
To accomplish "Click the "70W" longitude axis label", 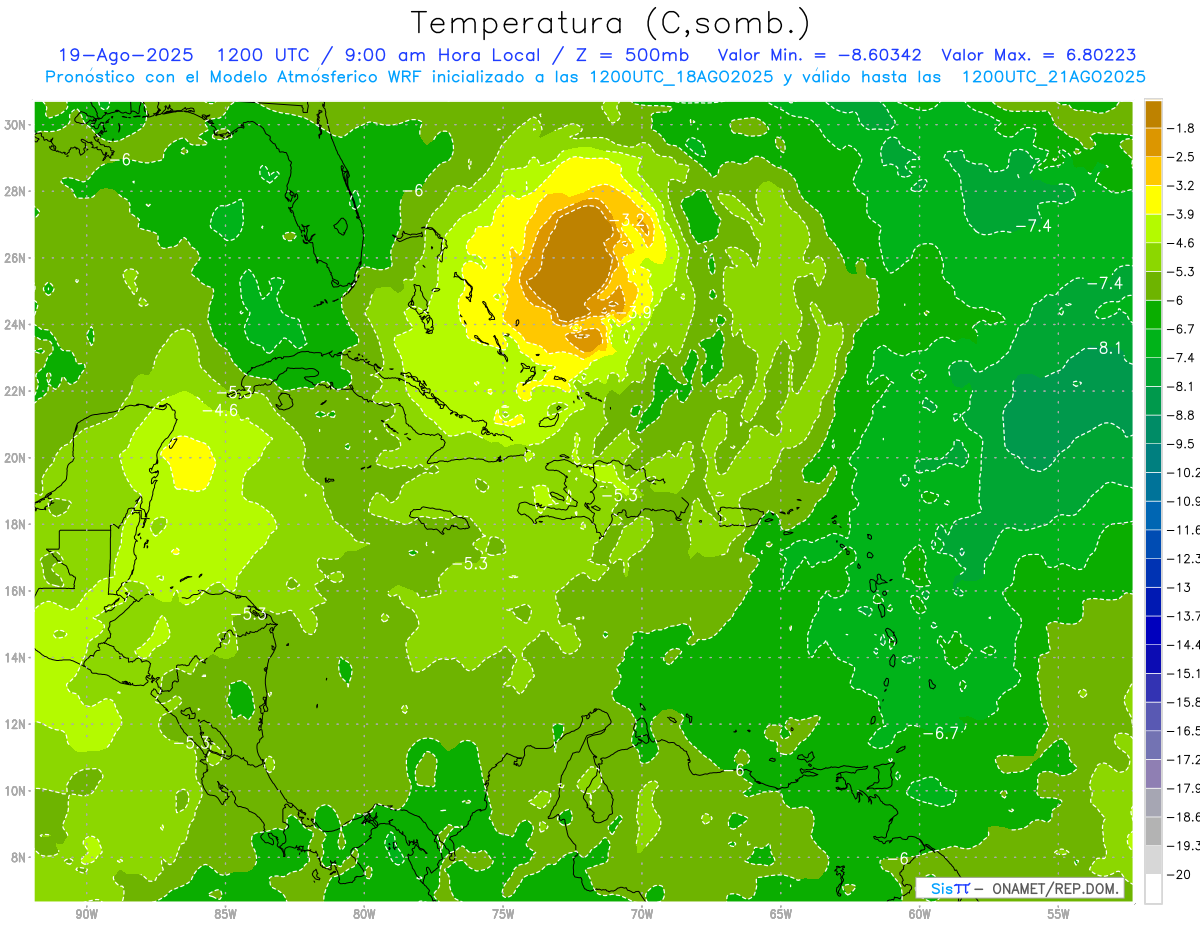I will pyautogui.click(x=642, y=914).
